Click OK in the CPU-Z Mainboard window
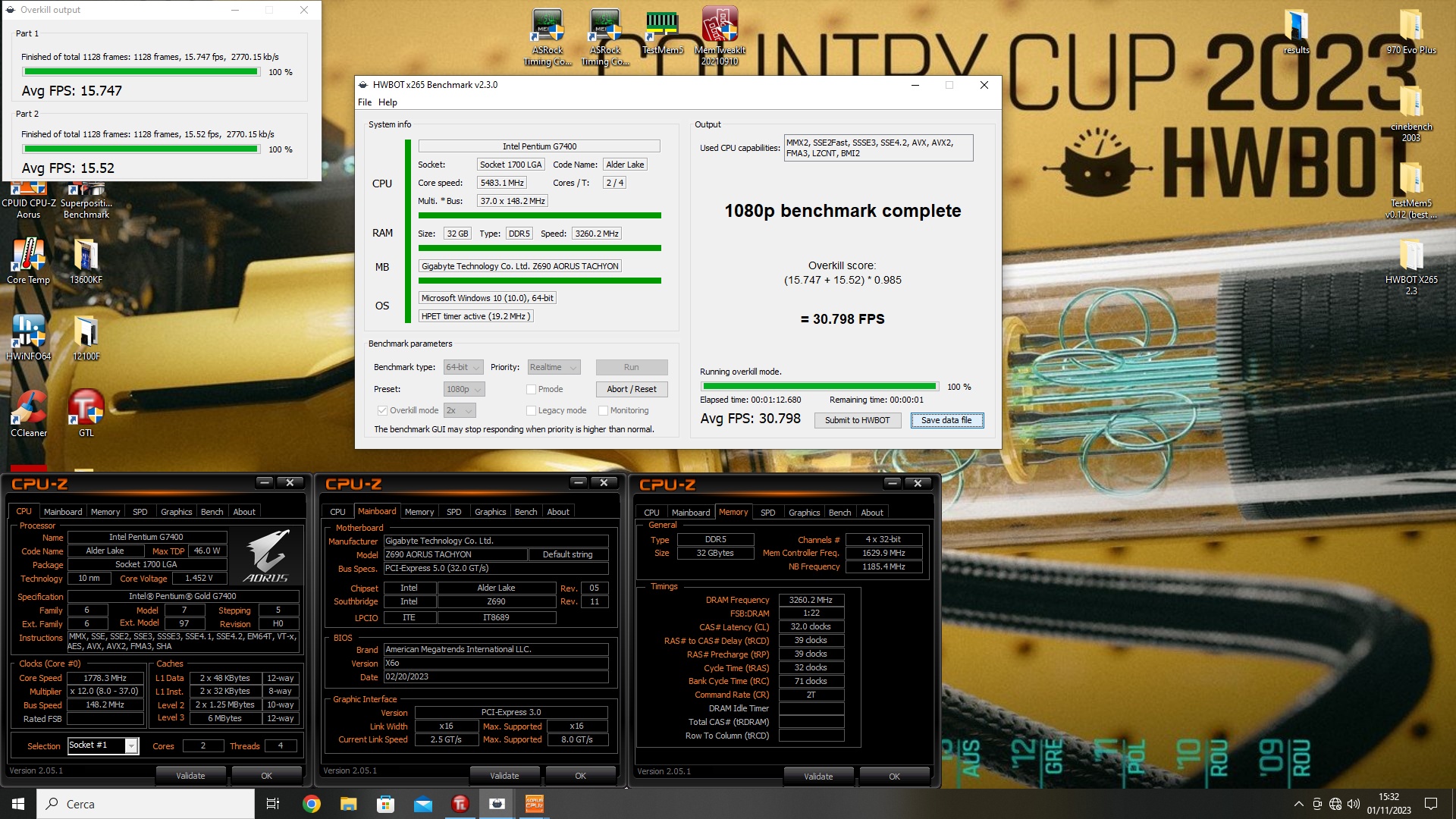The width and height of the screenshot is (1456, 819). pyautogui.click(x=580, y=776)
